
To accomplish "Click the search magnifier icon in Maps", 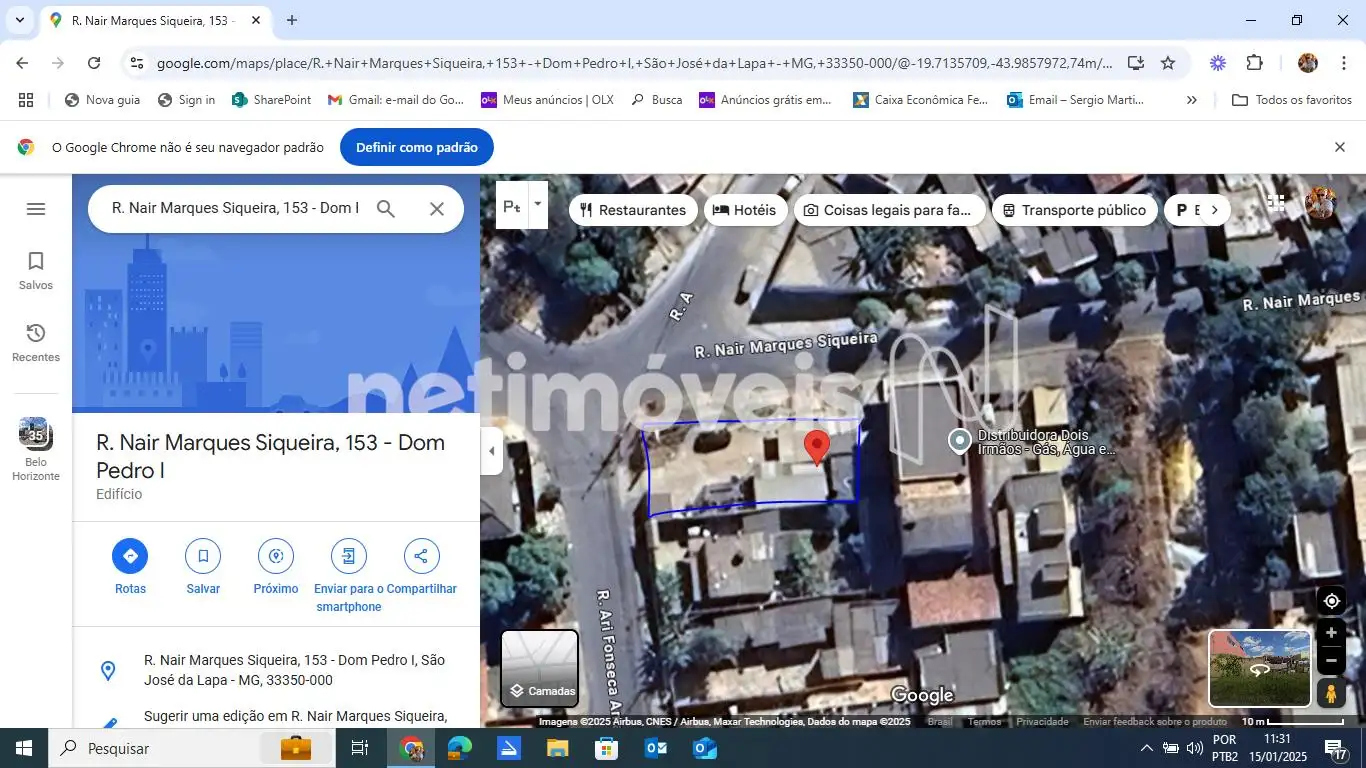I will 386,209.
